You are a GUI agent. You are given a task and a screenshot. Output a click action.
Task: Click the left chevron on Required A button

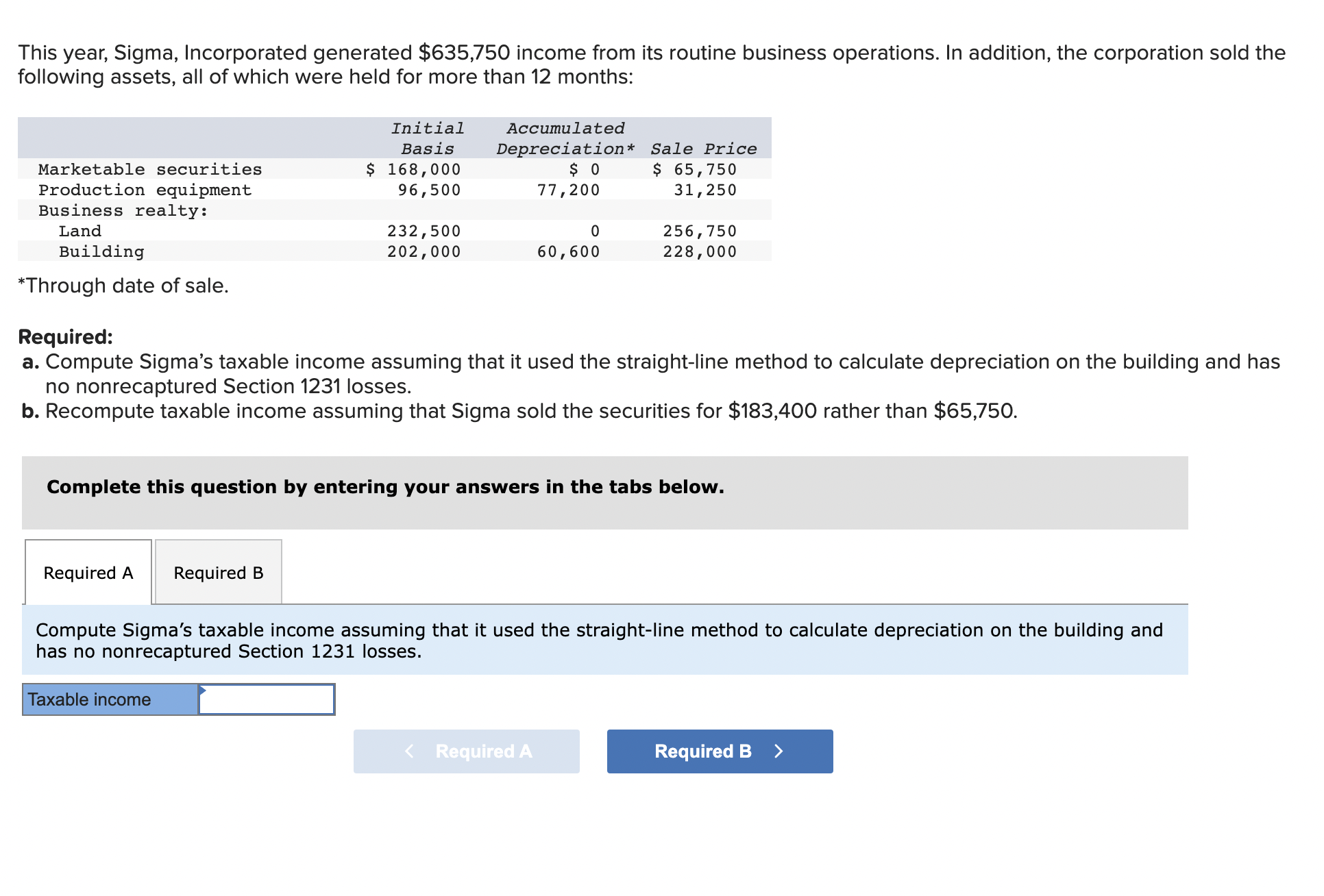coord(409,751)
